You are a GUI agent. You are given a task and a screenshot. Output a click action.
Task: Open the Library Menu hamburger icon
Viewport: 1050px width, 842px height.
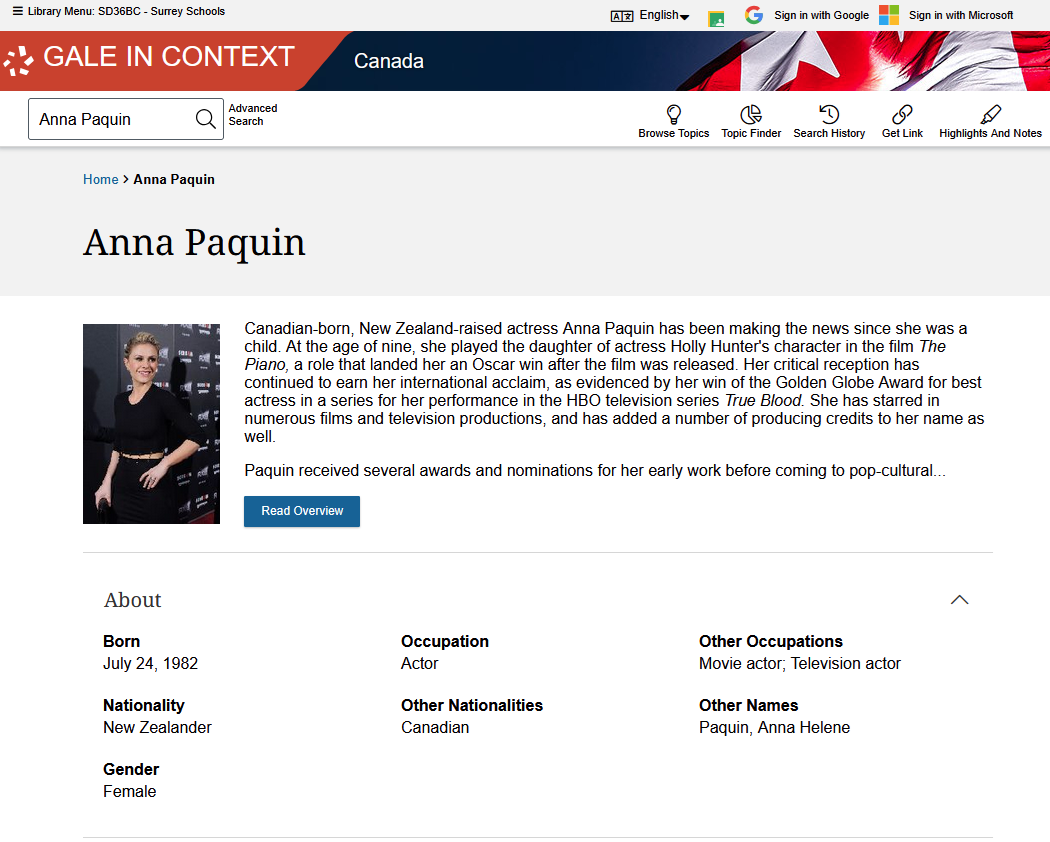point(18,11)
